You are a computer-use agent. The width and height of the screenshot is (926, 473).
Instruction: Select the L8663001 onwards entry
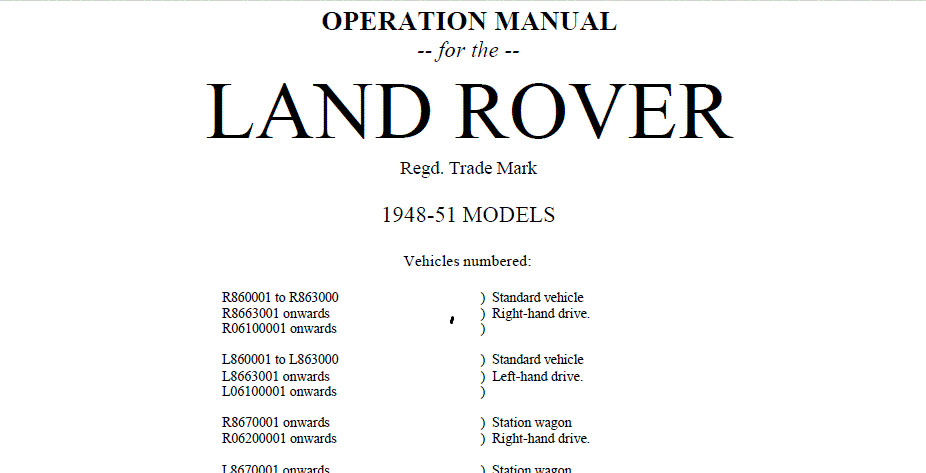point(275,377)
